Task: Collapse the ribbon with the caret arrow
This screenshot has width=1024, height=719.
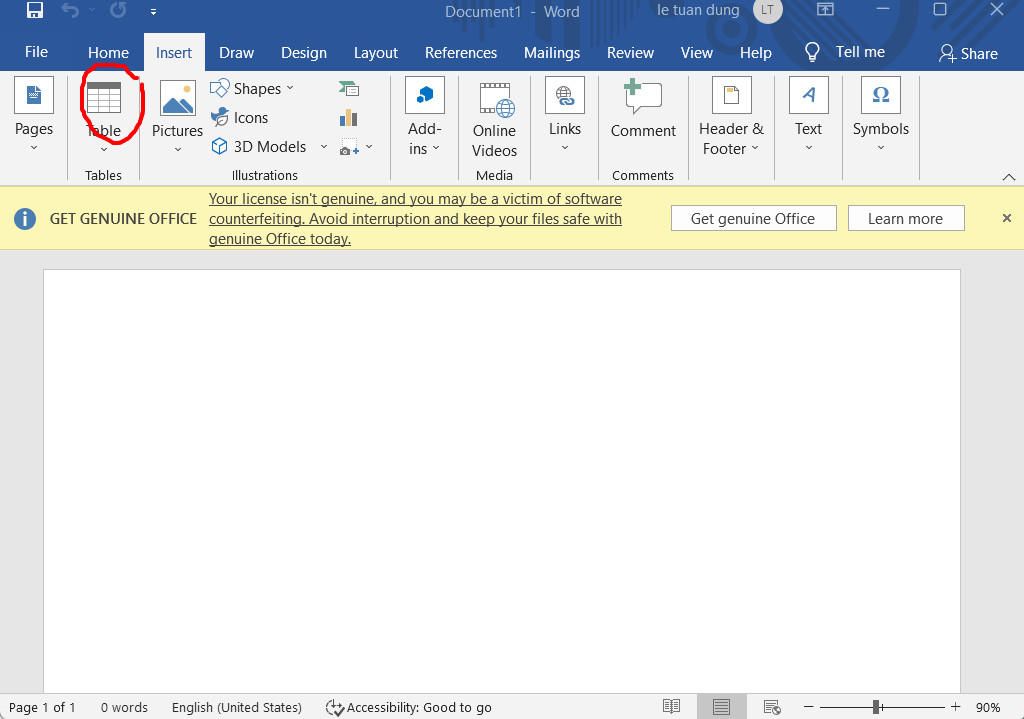Action: pyautogui.click(x=1009, y=176)
